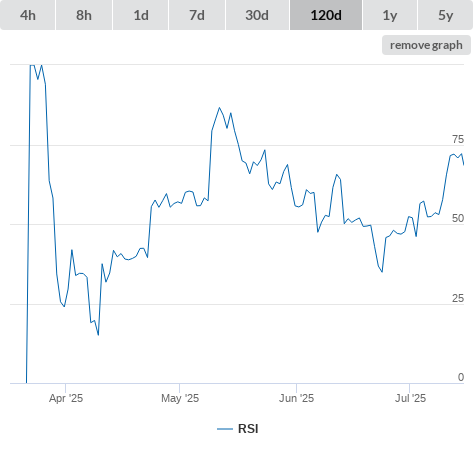
Task: Select the 4h time range tab
Action: (x=28, y=15)
